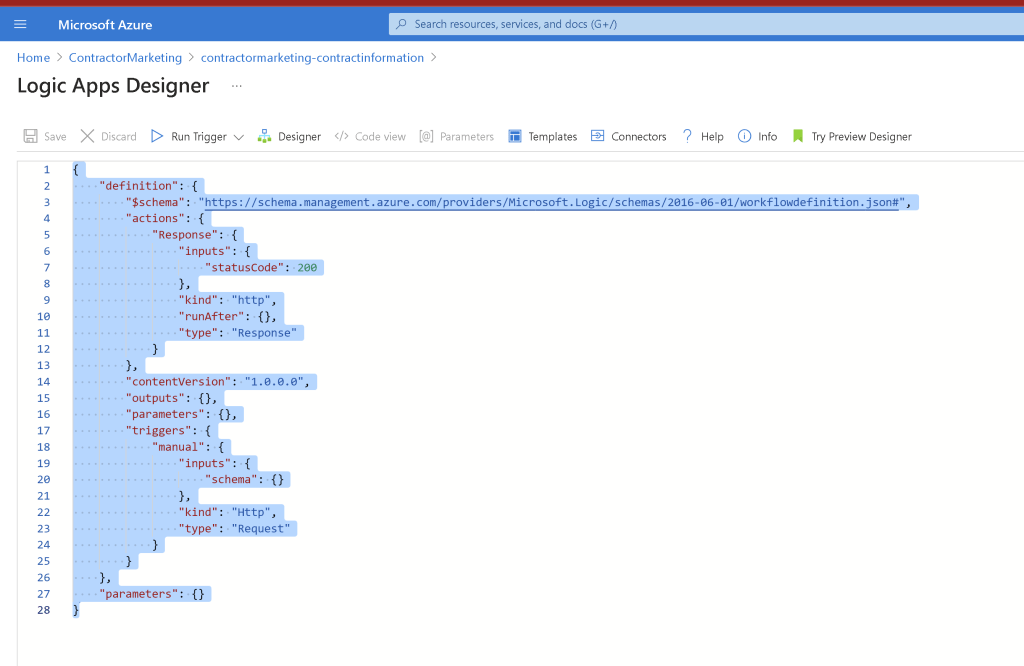Open contractormarketing-contractinformation breadcrumb

[x=312, y=57]
